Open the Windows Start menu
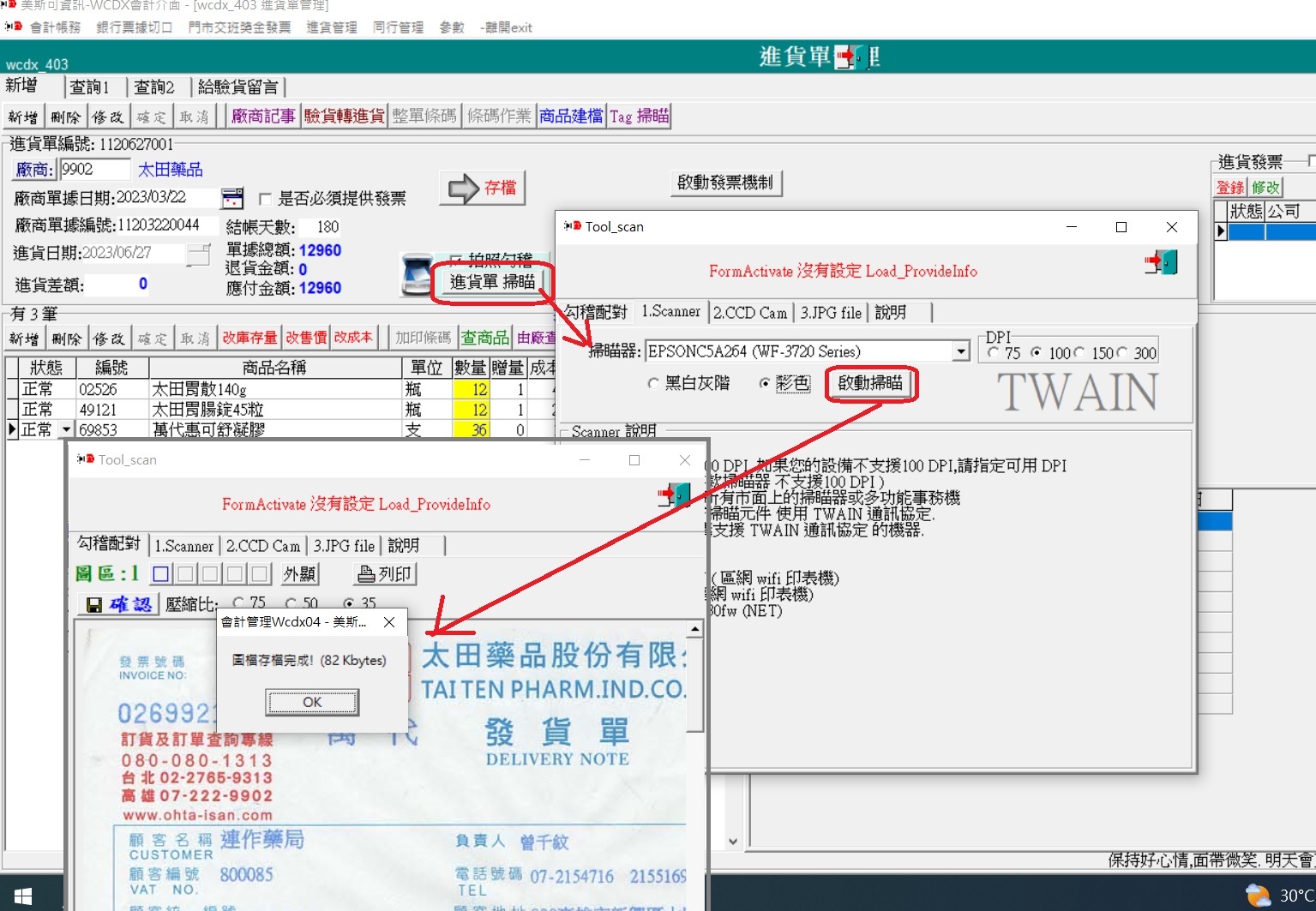 [23, 896]
